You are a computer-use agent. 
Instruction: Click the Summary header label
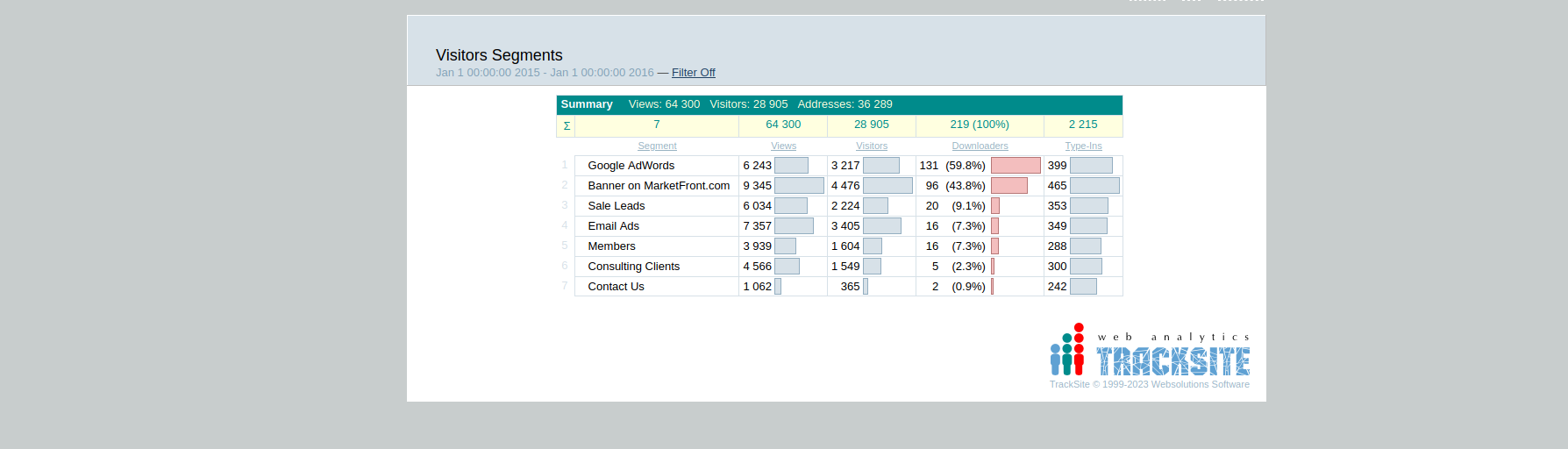(587, 104)
